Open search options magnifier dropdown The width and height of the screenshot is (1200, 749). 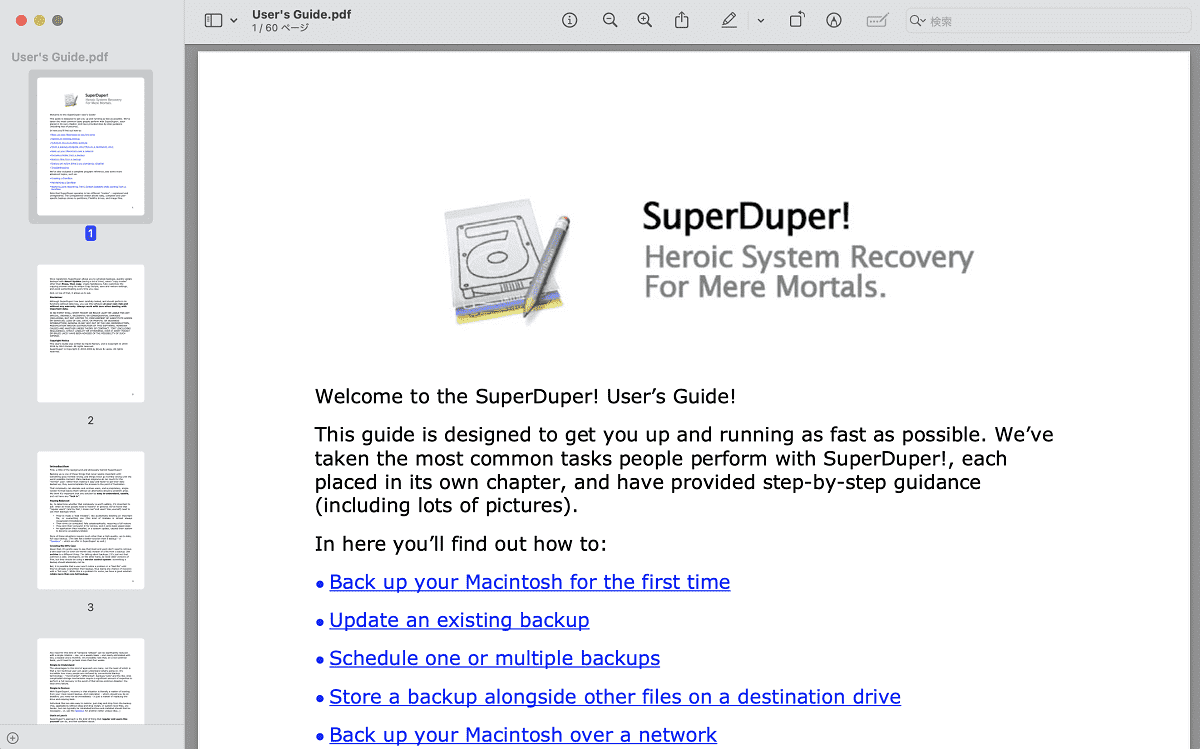coord(918,21)
